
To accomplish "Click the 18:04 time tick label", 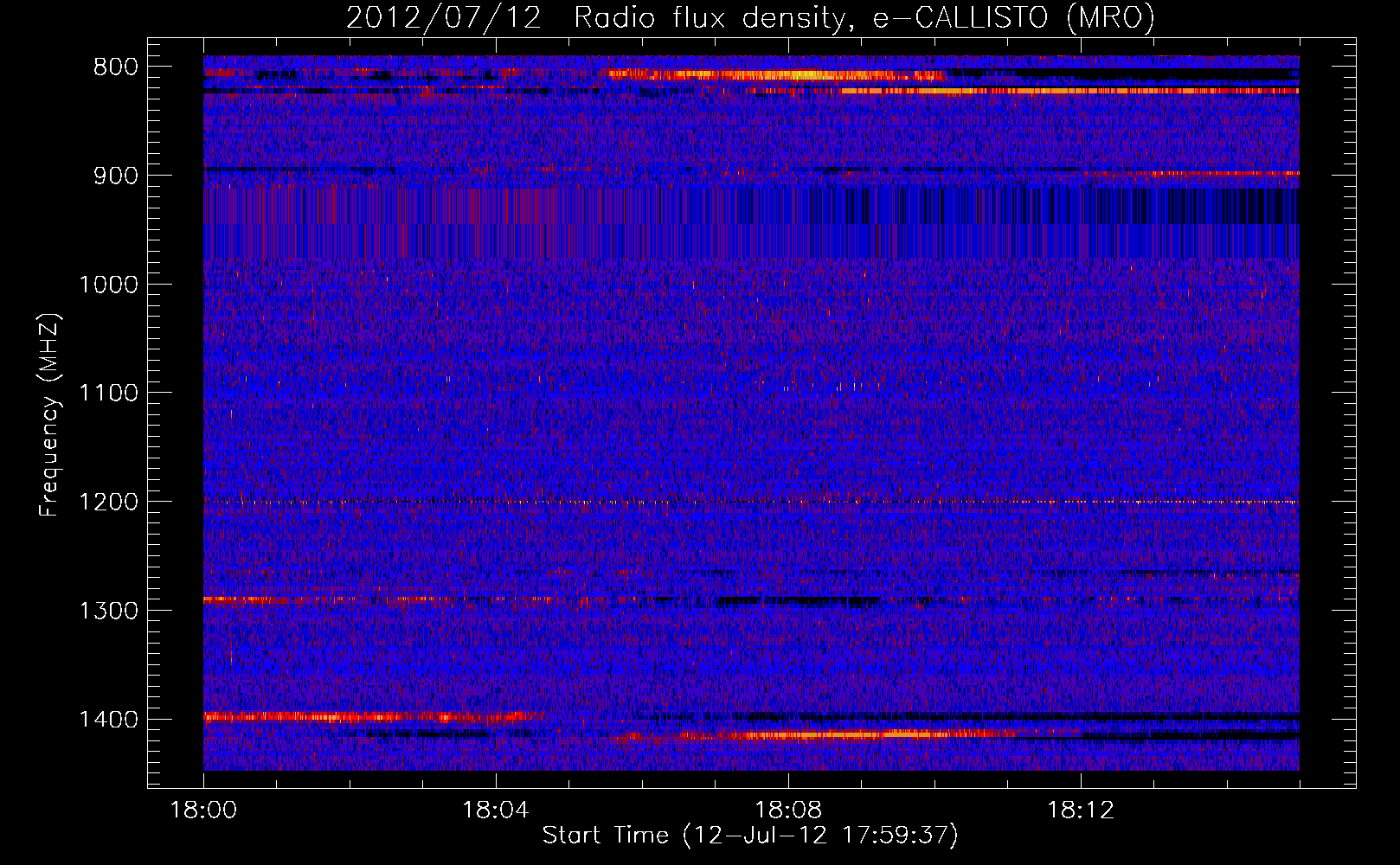I will 496,811.
